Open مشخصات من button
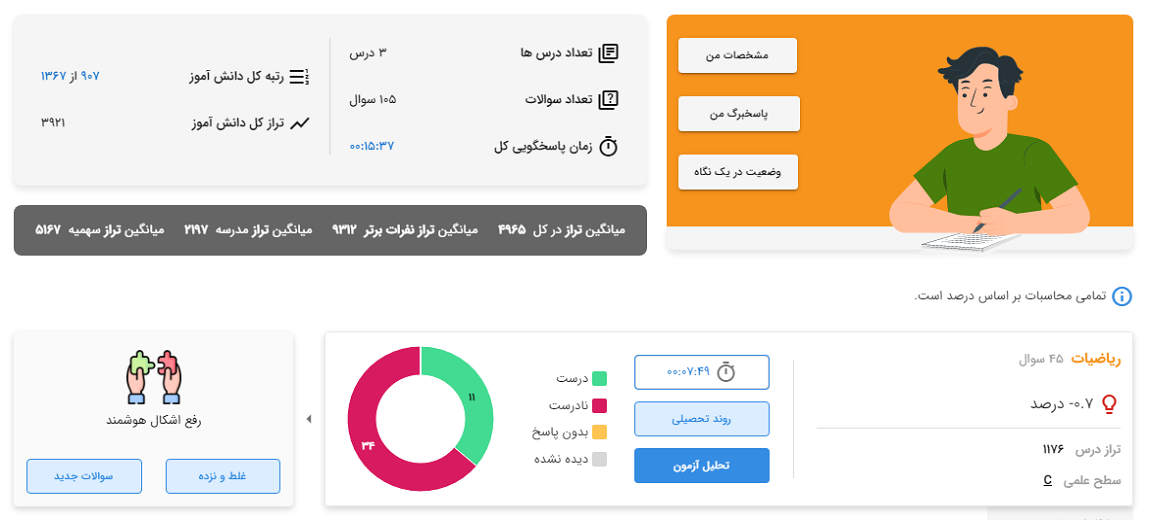Screen dimensions: 1150x520 coord(737,56)
